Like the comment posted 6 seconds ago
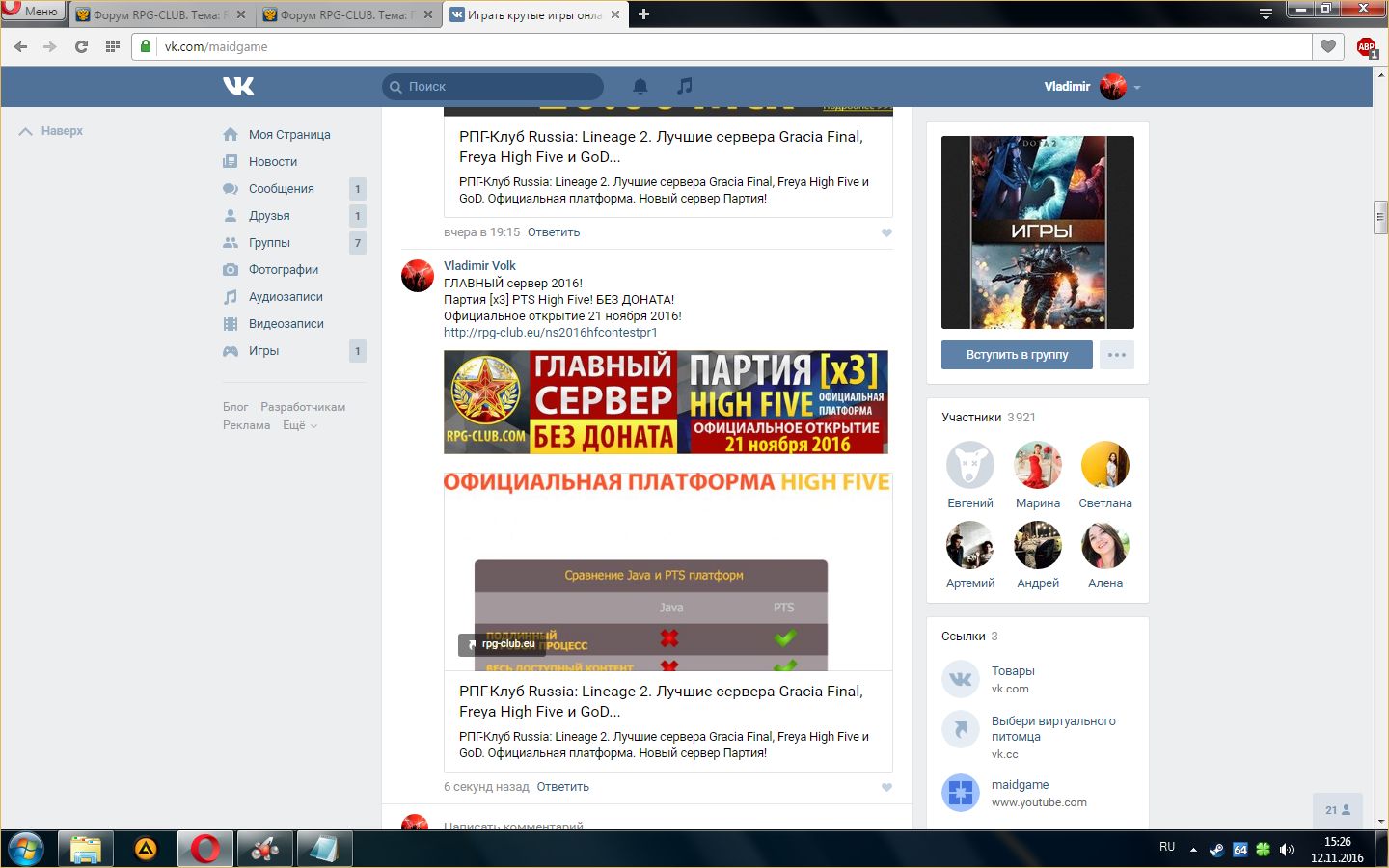This screenshot has height=868, width=1389. (886, 787)
